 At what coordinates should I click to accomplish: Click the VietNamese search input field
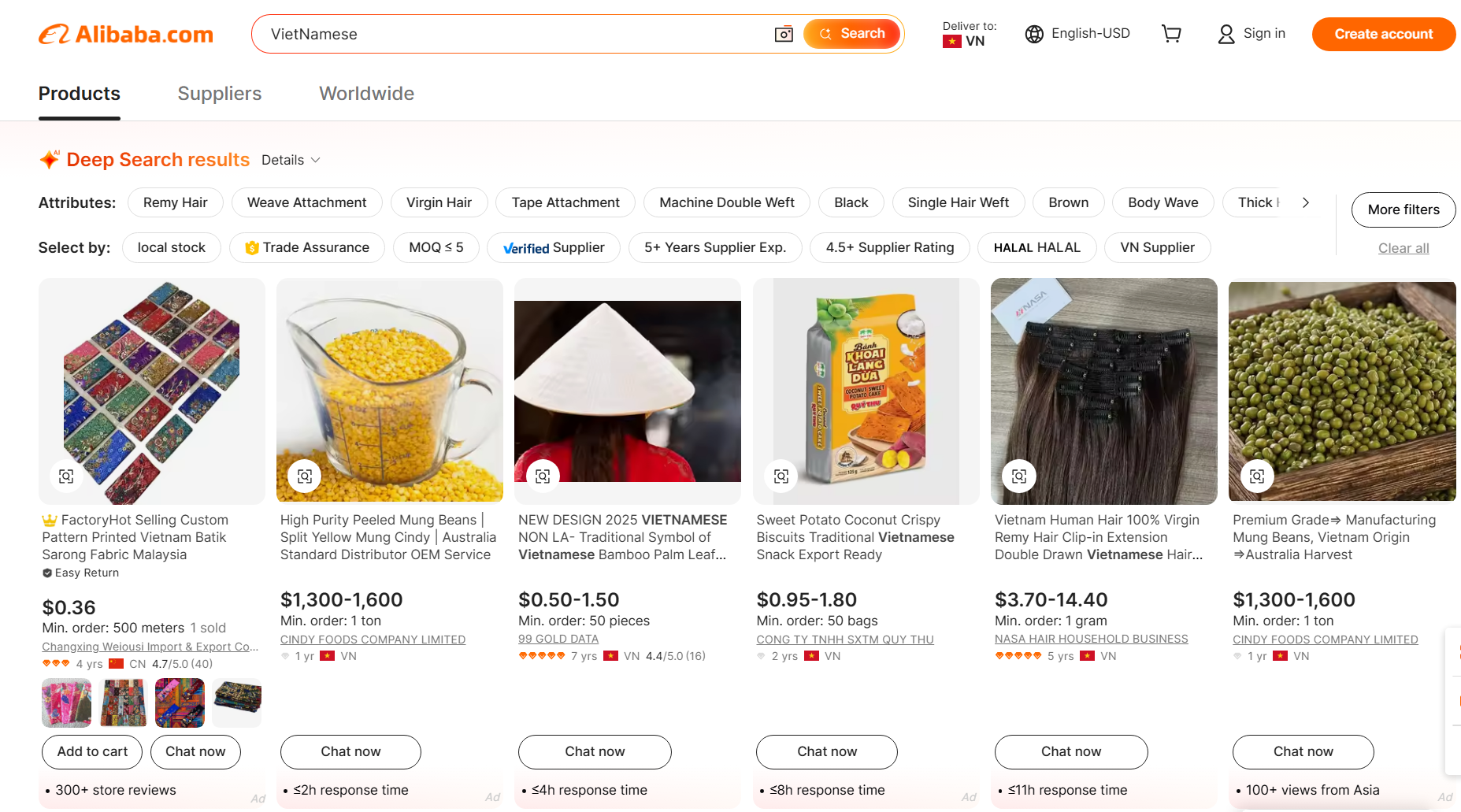coord(512,34)
